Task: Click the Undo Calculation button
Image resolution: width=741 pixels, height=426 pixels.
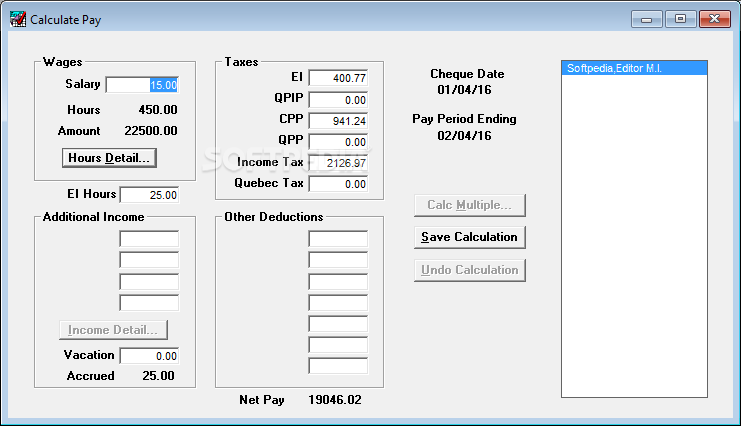Action: click(x=470, y=270)
